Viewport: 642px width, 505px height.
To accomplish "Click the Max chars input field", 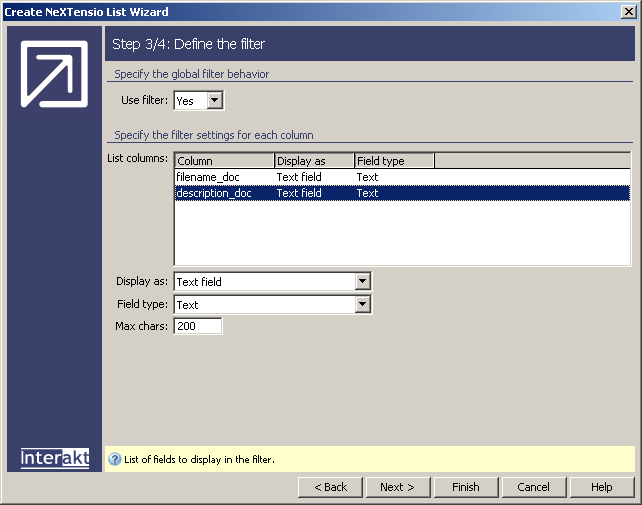I will 198,326.
